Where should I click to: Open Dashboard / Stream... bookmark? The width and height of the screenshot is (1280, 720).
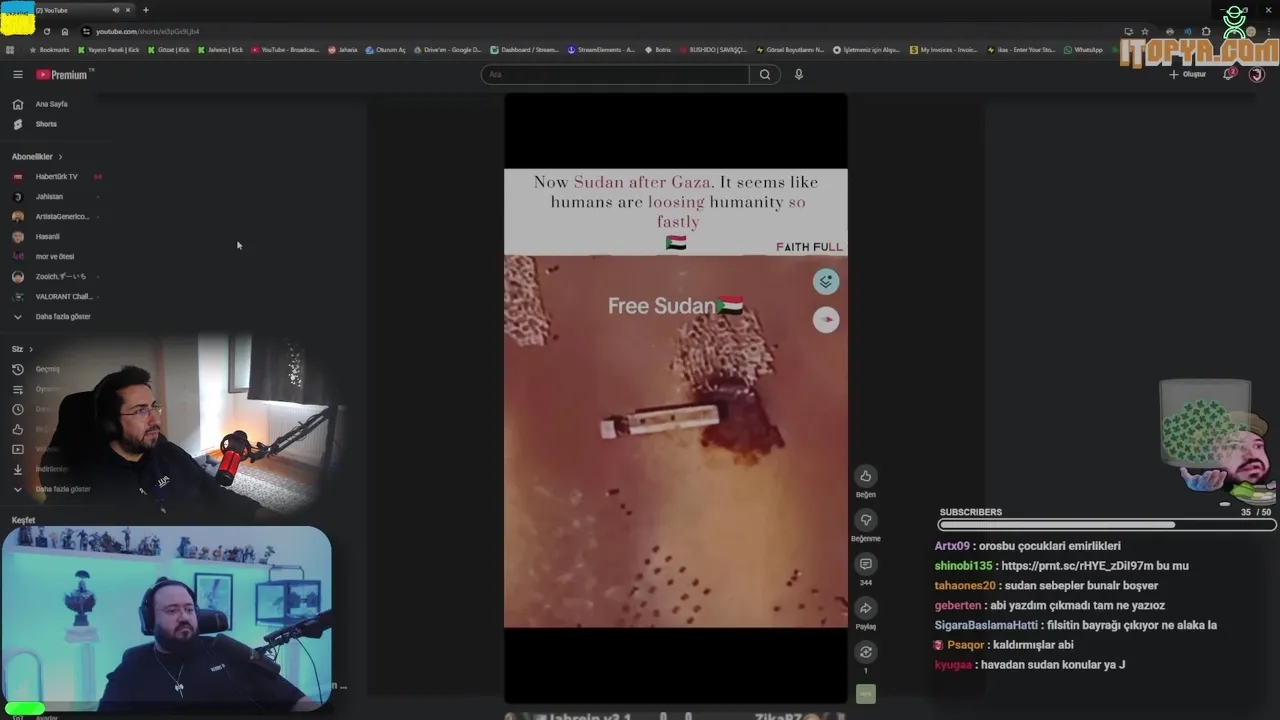[525, 50]
